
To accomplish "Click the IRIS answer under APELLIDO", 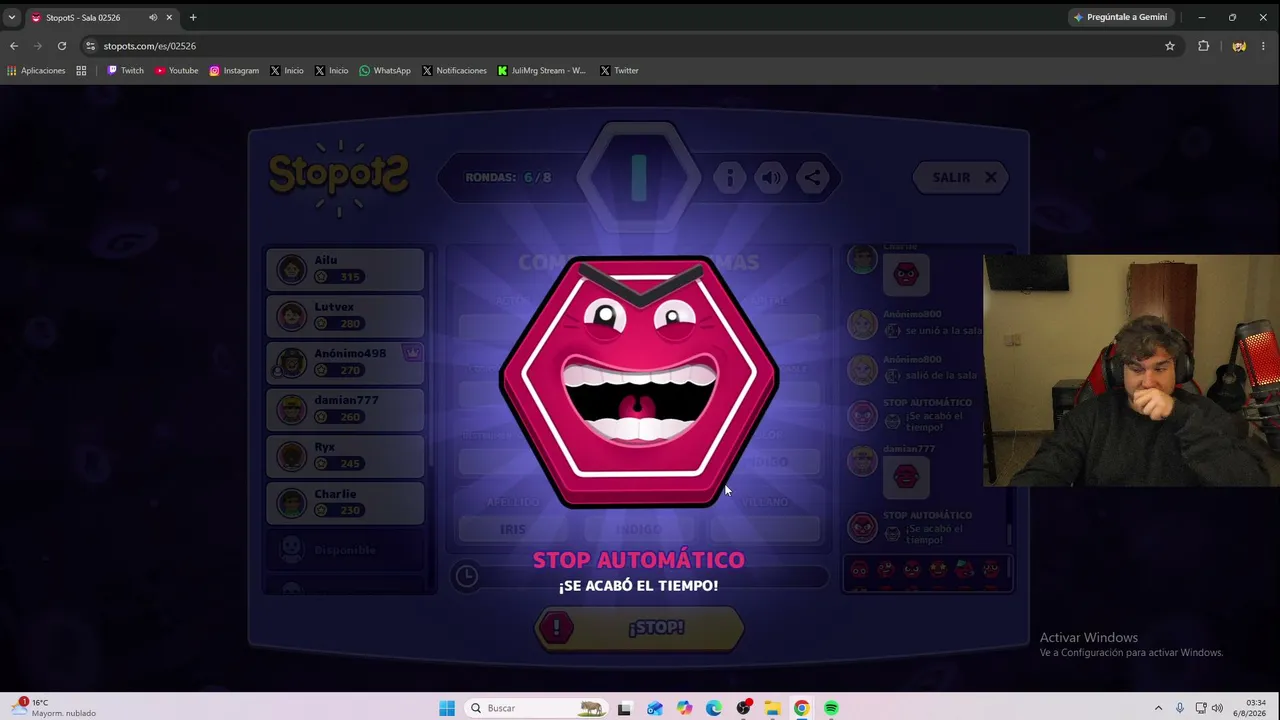I will (x=512, y=529).
